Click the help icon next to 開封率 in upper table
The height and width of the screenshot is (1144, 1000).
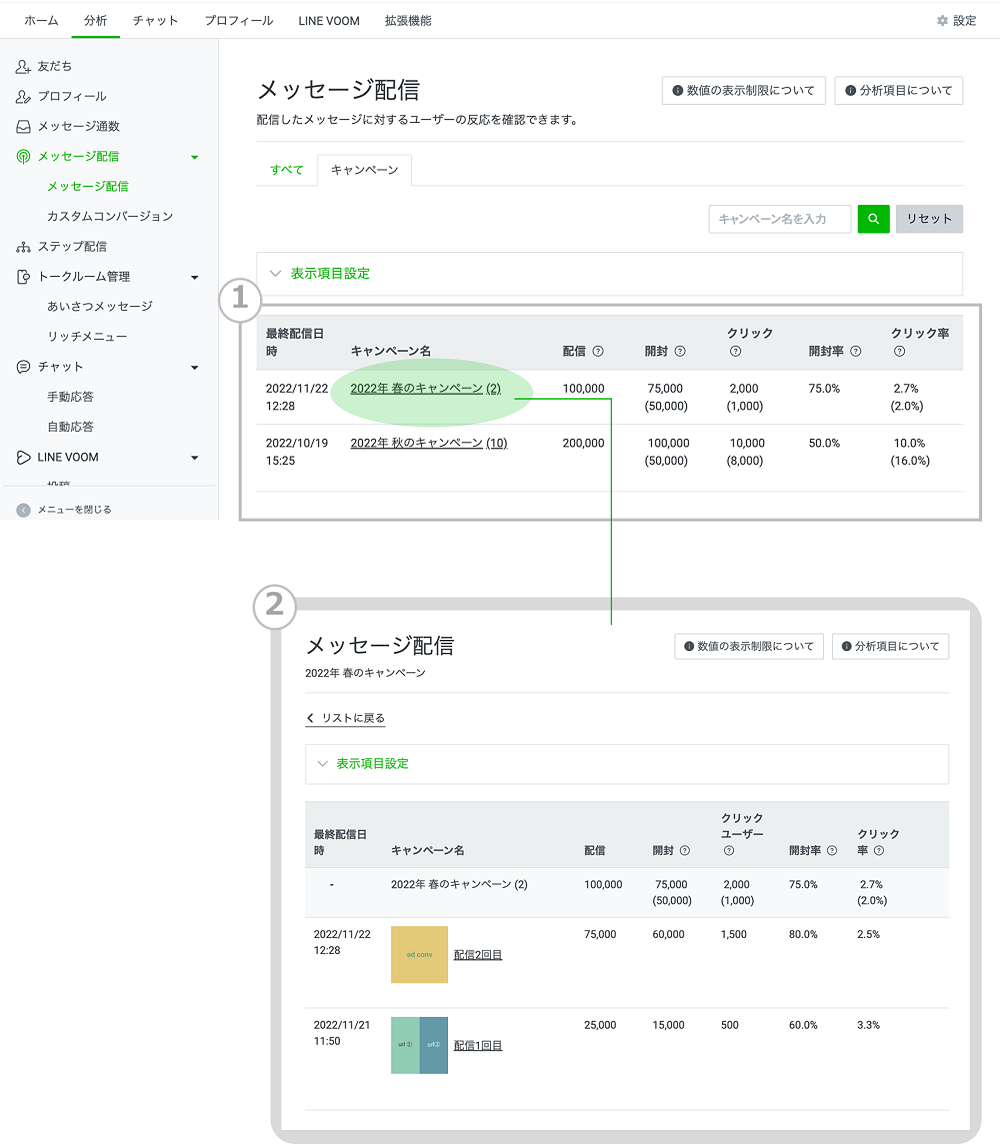point(855,351)
